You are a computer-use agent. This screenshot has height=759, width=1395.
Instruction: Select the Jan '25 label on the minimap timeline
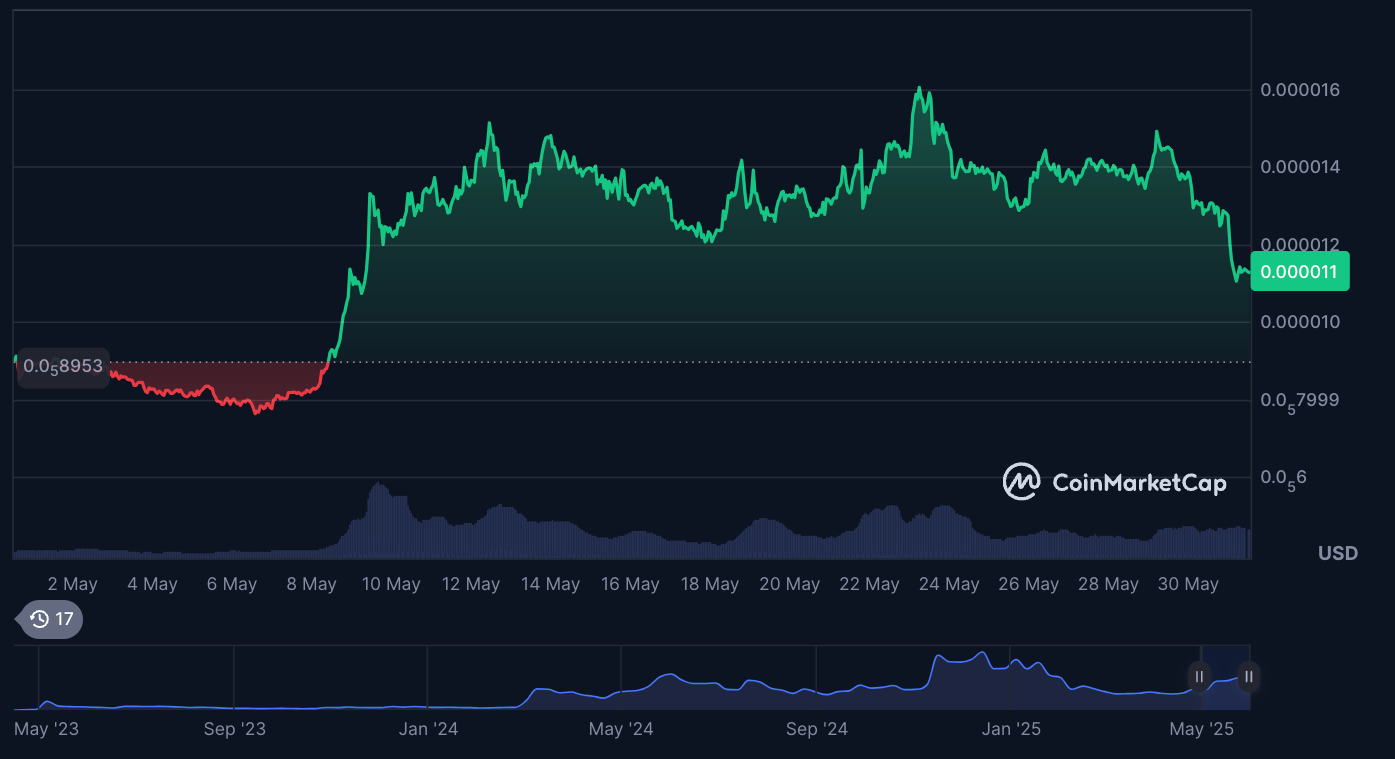click(x=1011, y=729)
